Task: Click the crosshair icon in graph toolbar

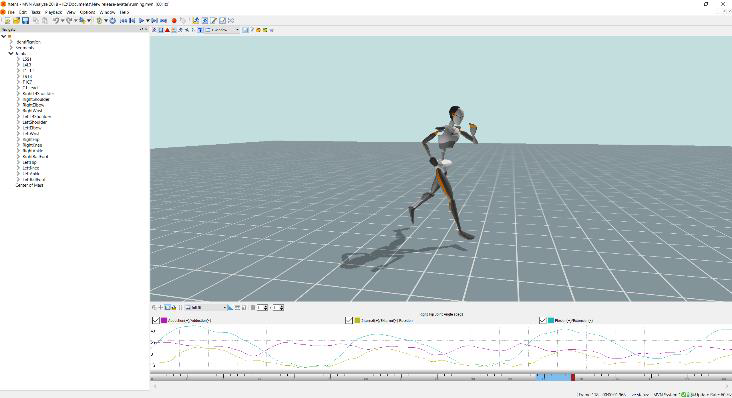Action: coord(160,307)
